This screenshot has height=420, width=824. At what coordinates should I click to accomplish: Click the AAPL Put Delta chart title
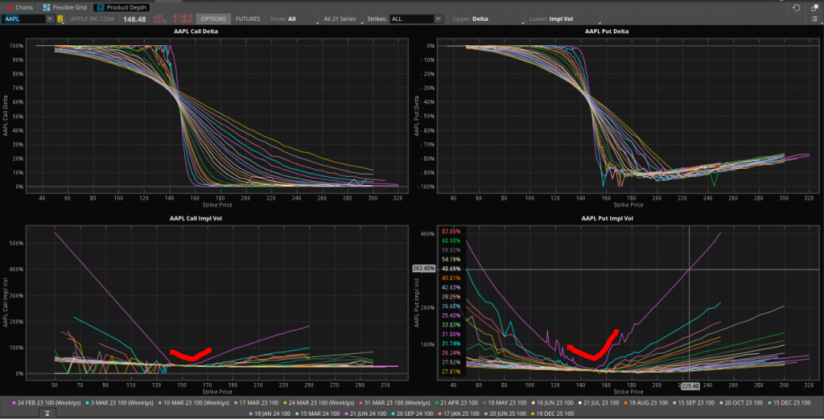pyautogui.click(x=607, y=31)
